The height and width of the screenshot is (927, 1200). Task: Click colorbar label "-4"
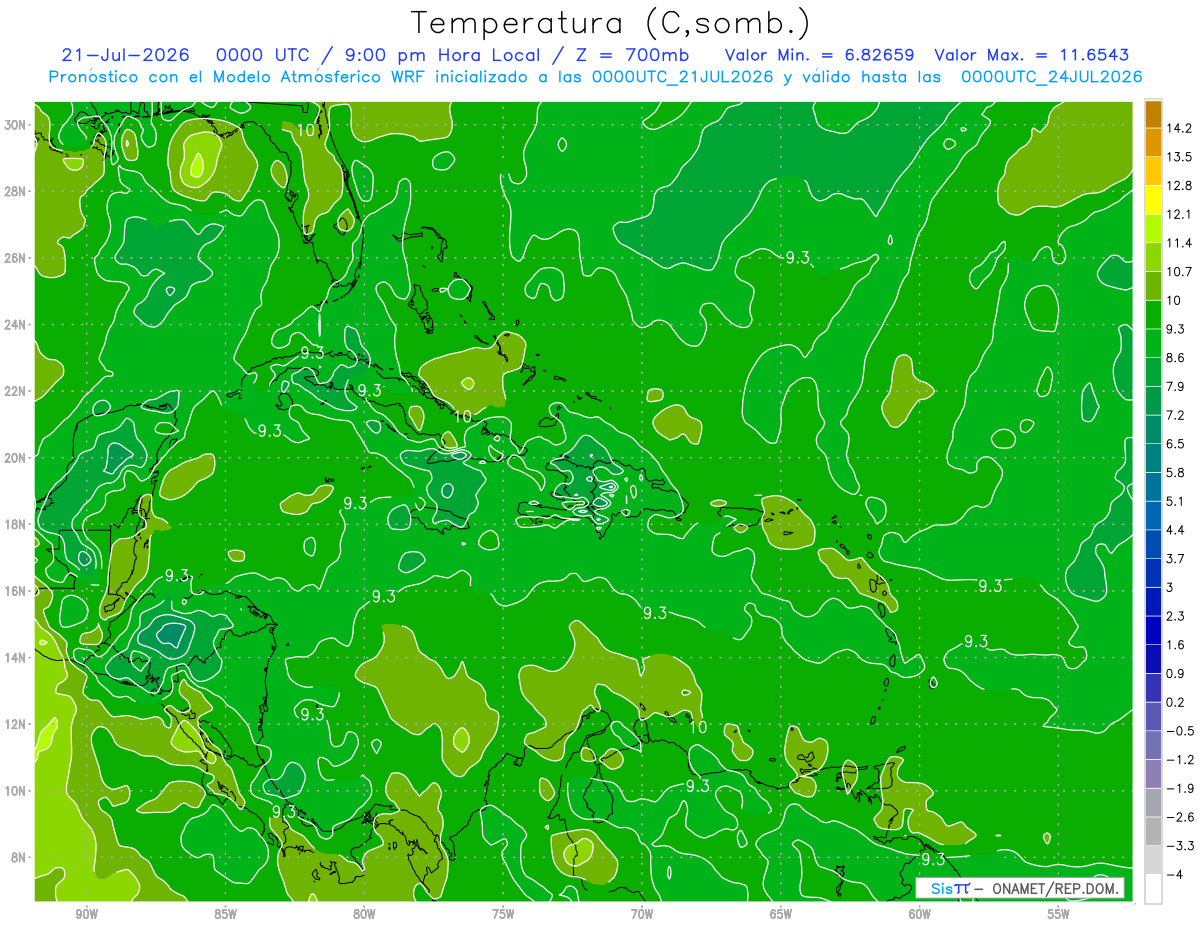(x=1175, y=874)
